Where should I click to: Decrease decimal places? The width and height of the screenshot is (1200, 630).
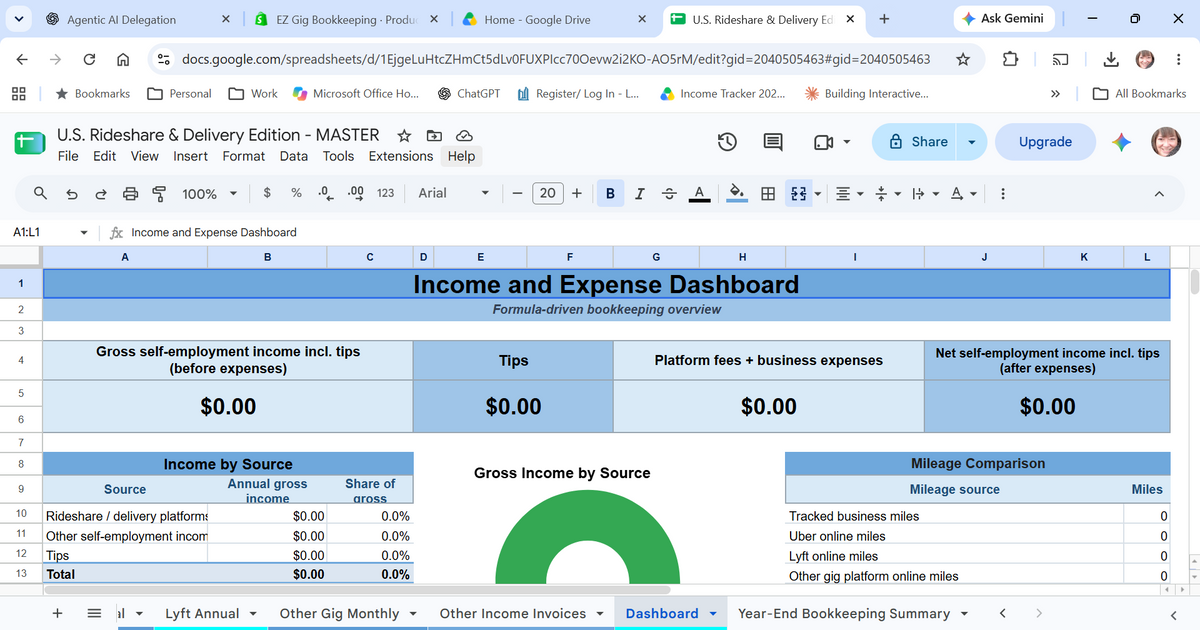coord(325,193)
